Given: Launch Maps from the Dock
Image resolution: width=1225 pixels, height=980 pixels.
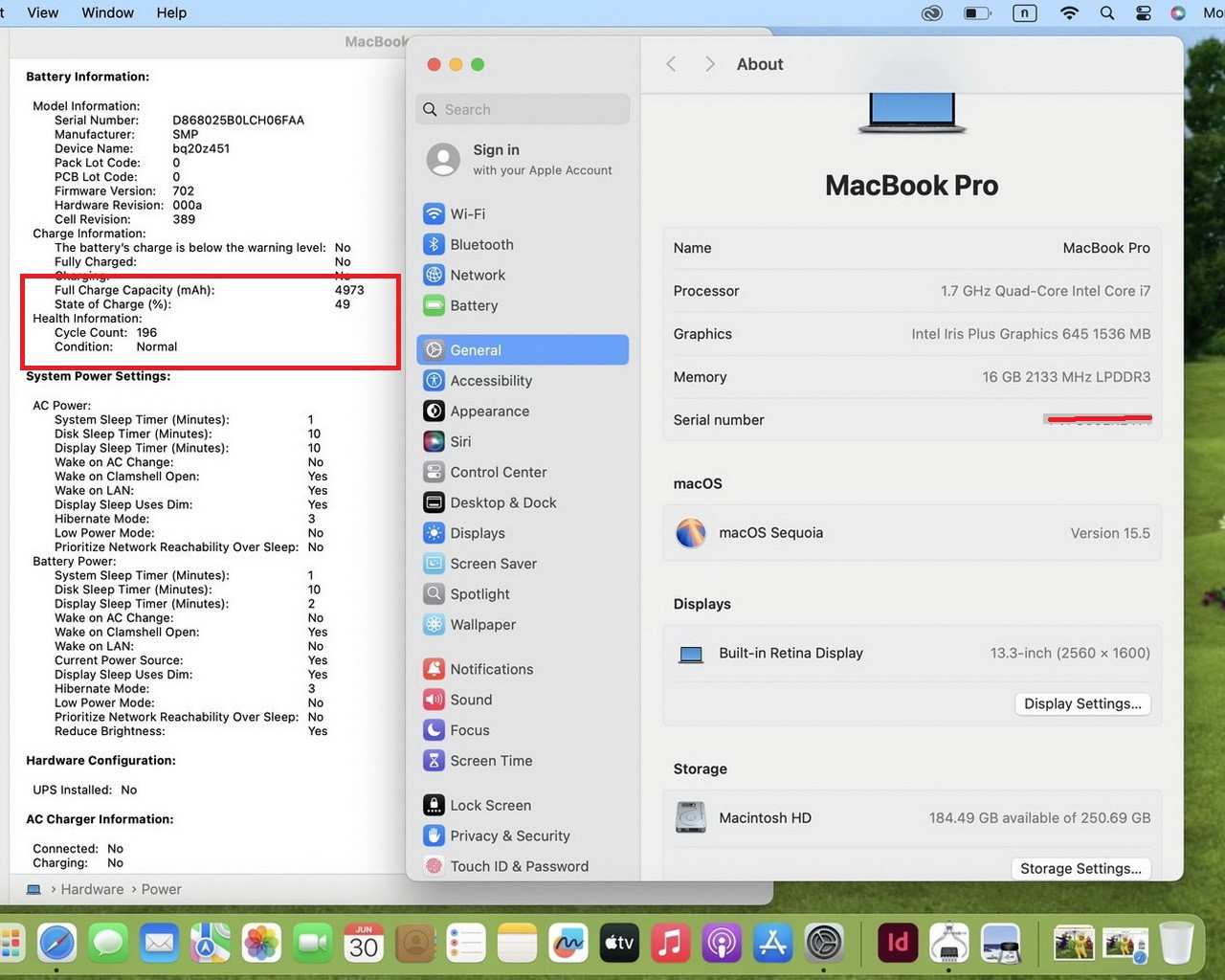Looking at the screenshot, I should [210, 944].
